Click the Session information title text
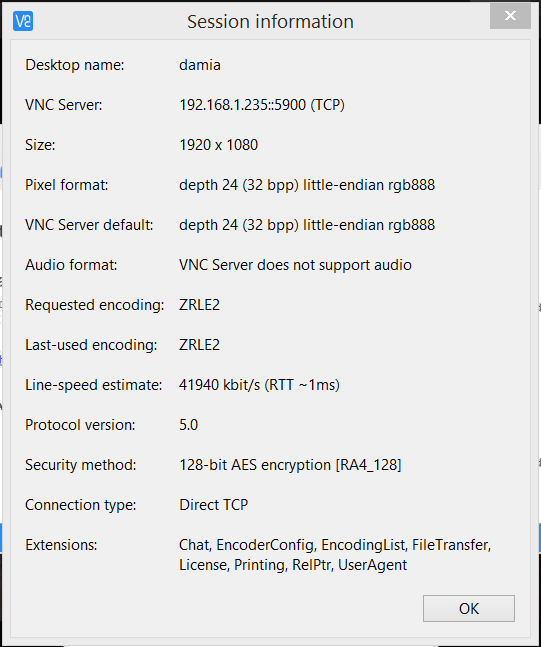This screenshot has width=541, height=647. click(270, 21)
